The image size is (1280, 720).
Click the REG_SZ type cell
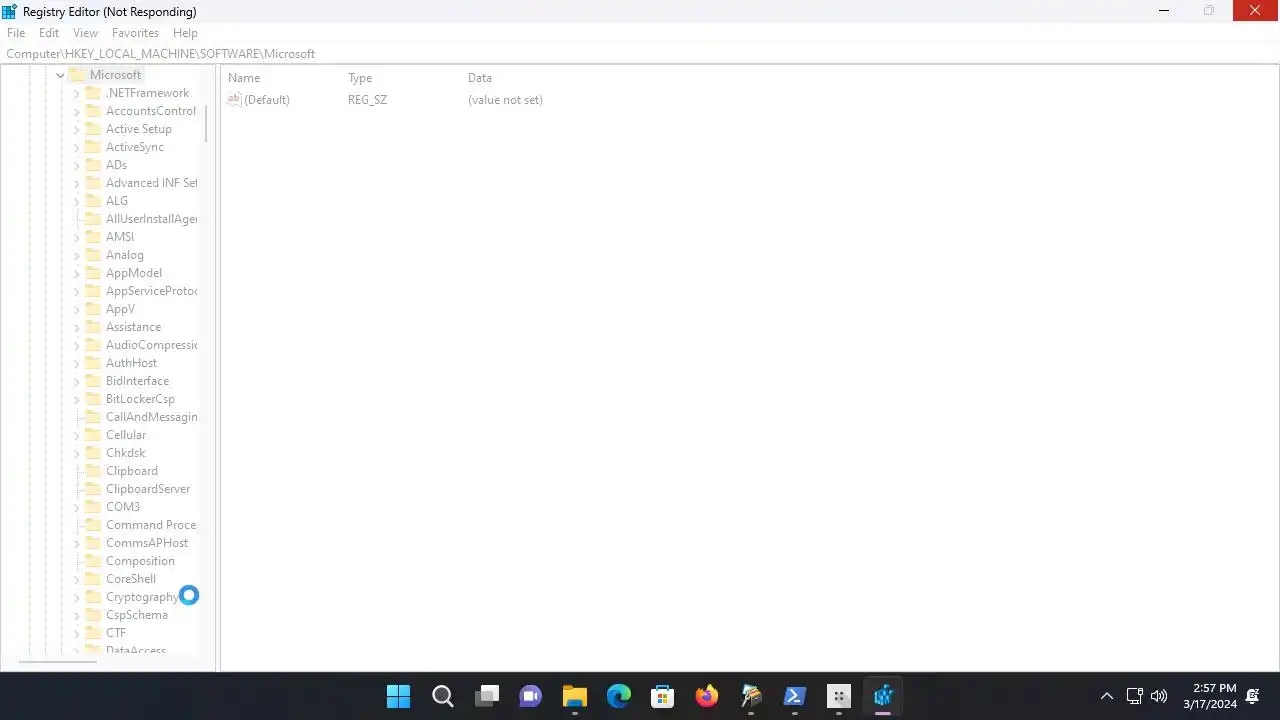[367, 100]
